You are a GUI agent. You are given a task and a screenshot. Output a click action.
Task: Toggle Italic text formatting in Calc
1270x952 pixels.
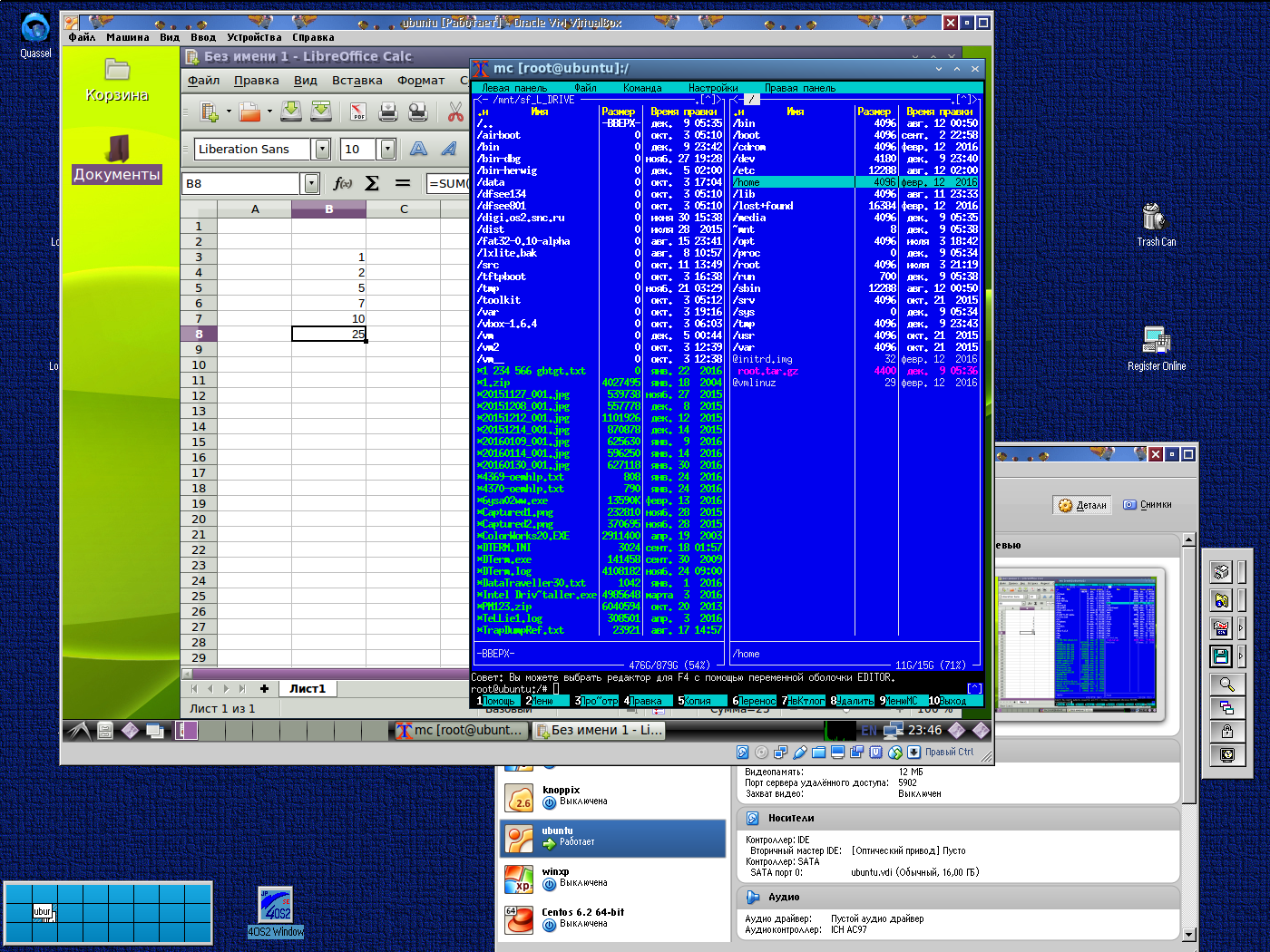[x=449, y=149]
